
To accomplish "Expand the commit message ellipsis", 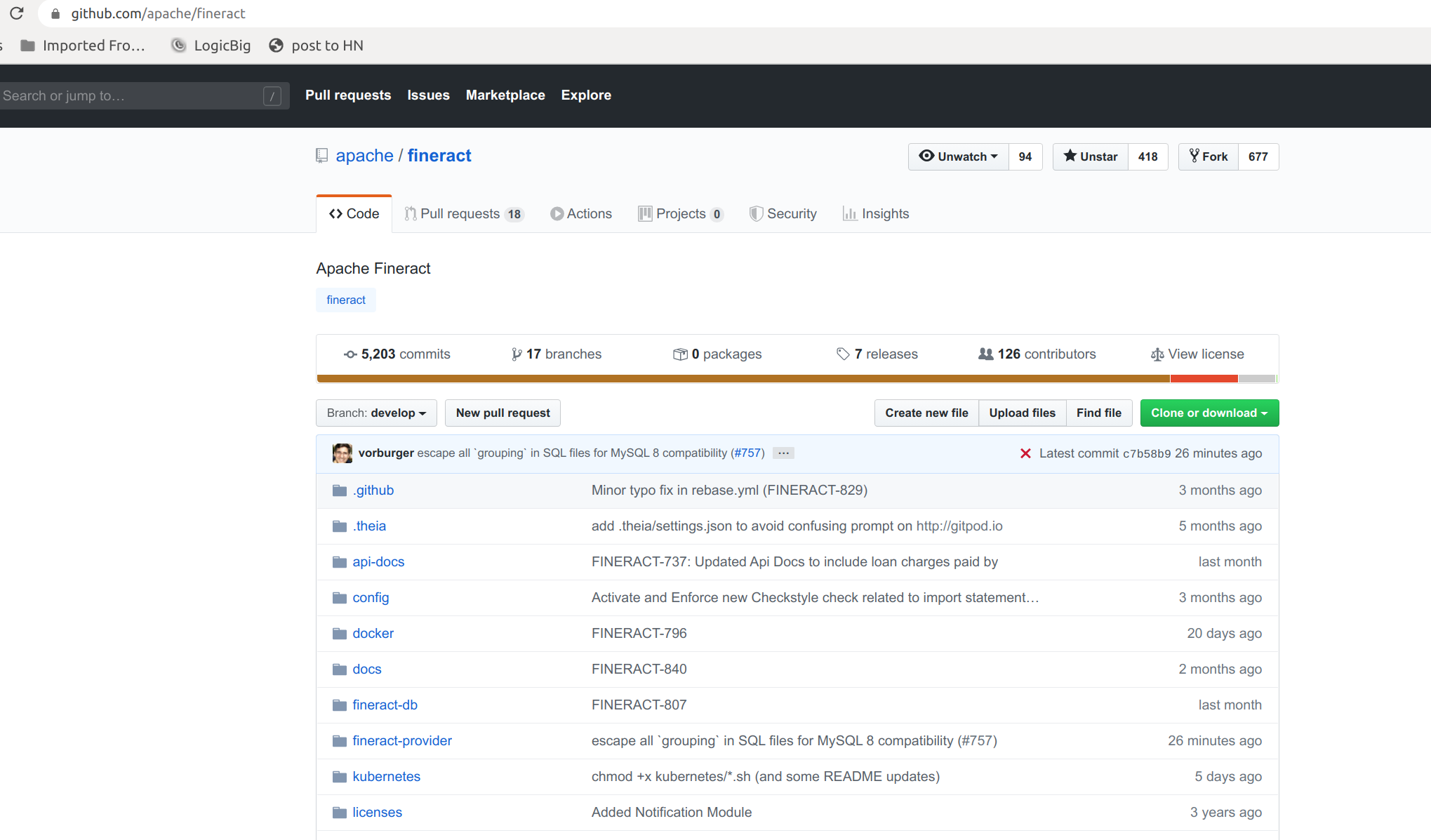I will coord(783,453).
